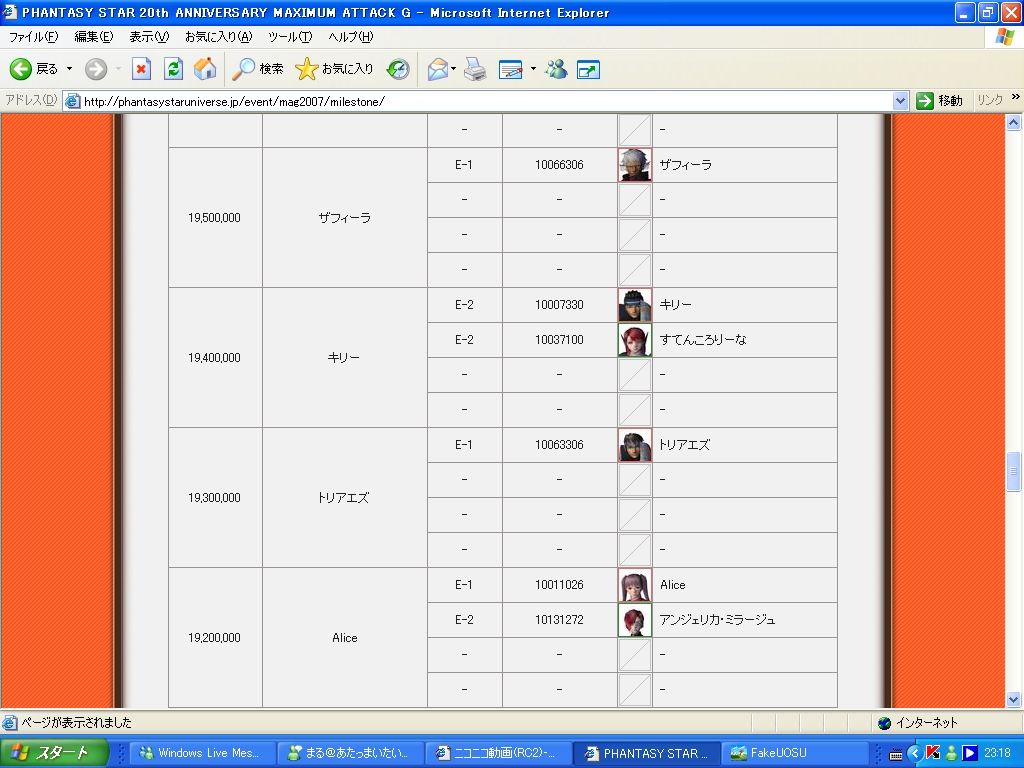Viewport: 1024px width, 768px height.
Task: Click すてんころりーな character avatar
Action: tap(635, 340)
